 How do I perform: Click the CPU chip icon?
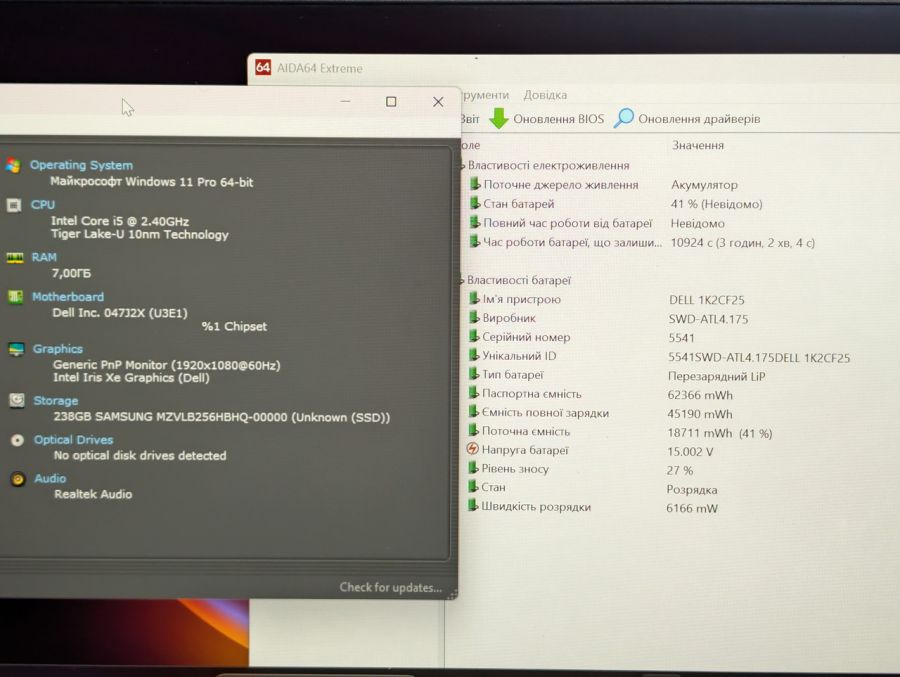tap(14, 205)
